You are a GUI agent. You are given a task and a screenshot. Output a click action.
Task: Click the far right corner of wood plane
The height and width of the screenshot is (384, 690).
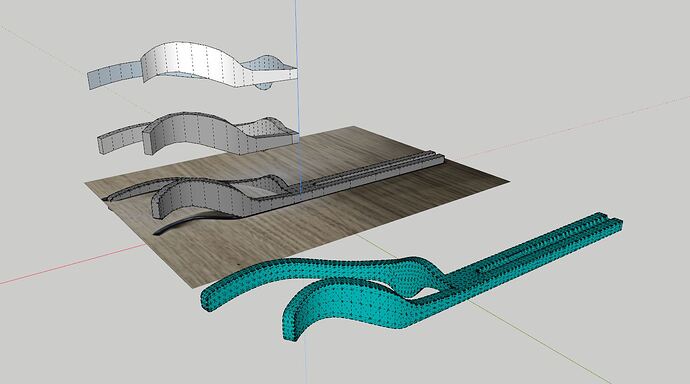[x=507, y=180]
